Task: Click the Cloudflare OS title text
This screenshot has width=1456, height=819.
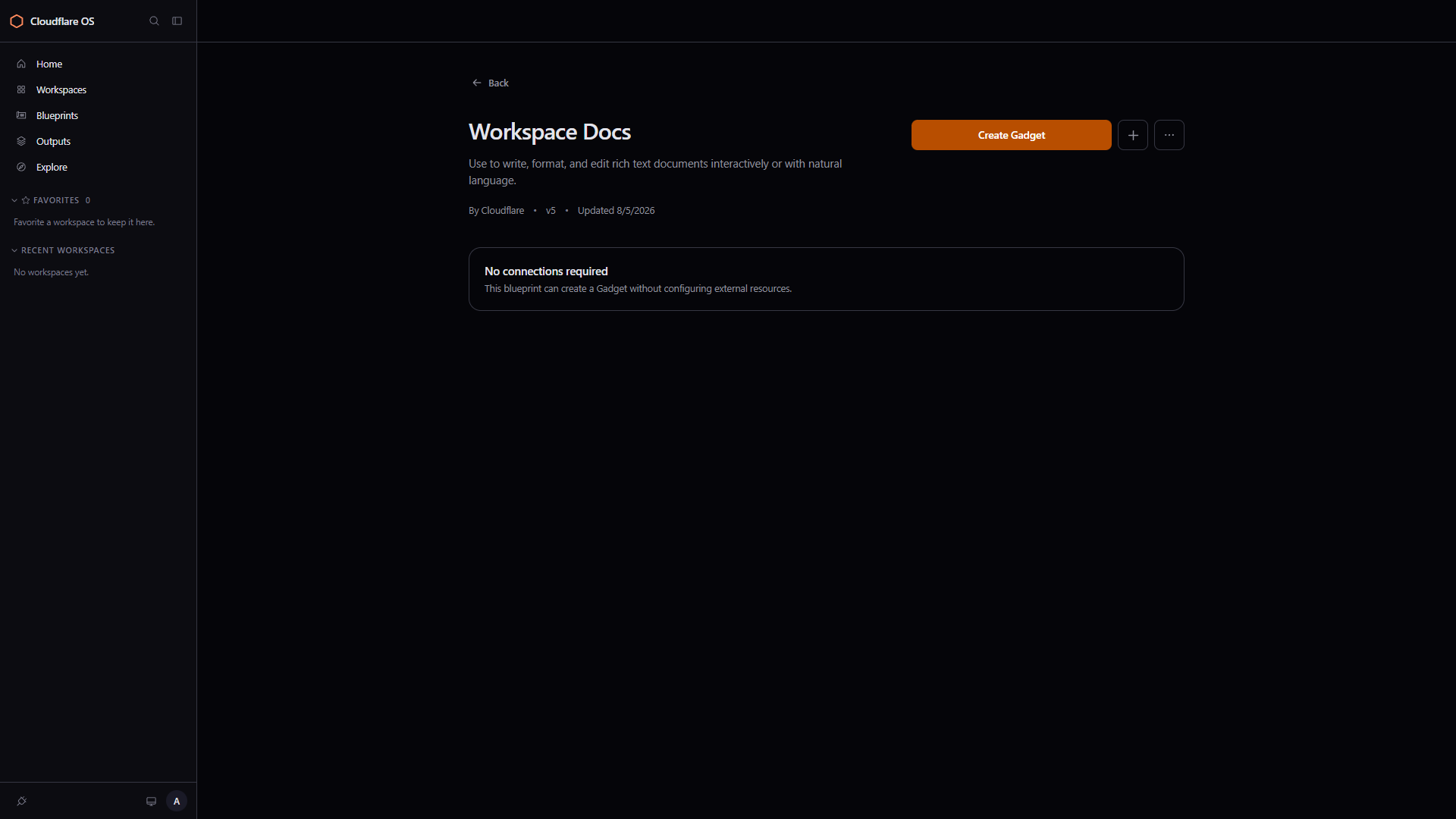Action: coord(62,21)
